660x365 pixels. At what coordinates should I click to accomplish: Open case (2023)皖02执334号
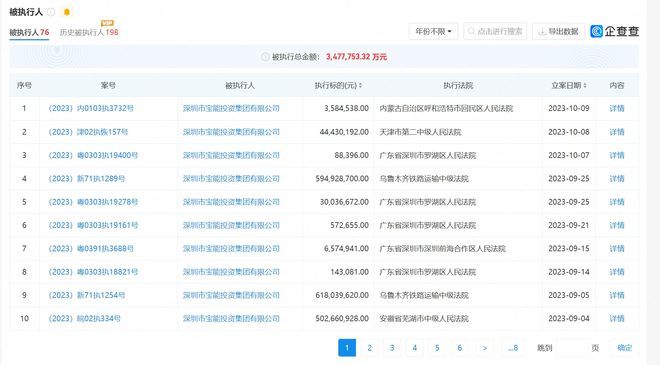85,319
